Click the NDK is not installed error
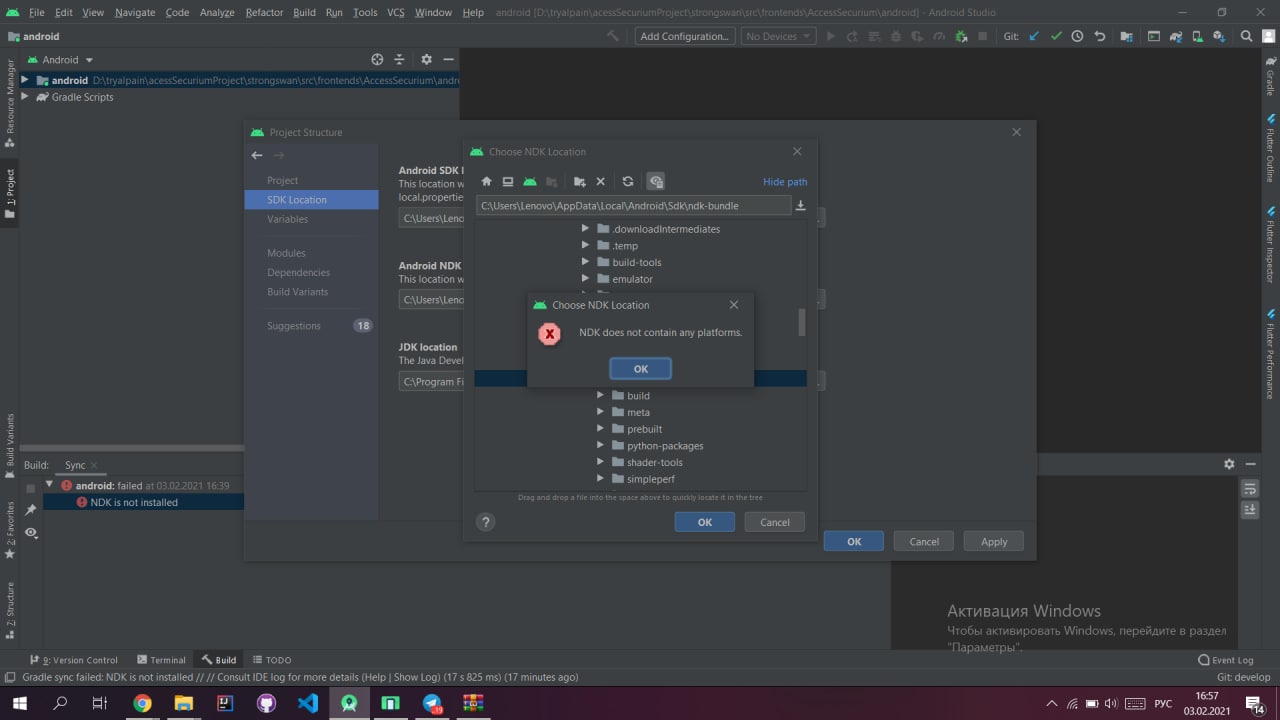 [134, 502]
